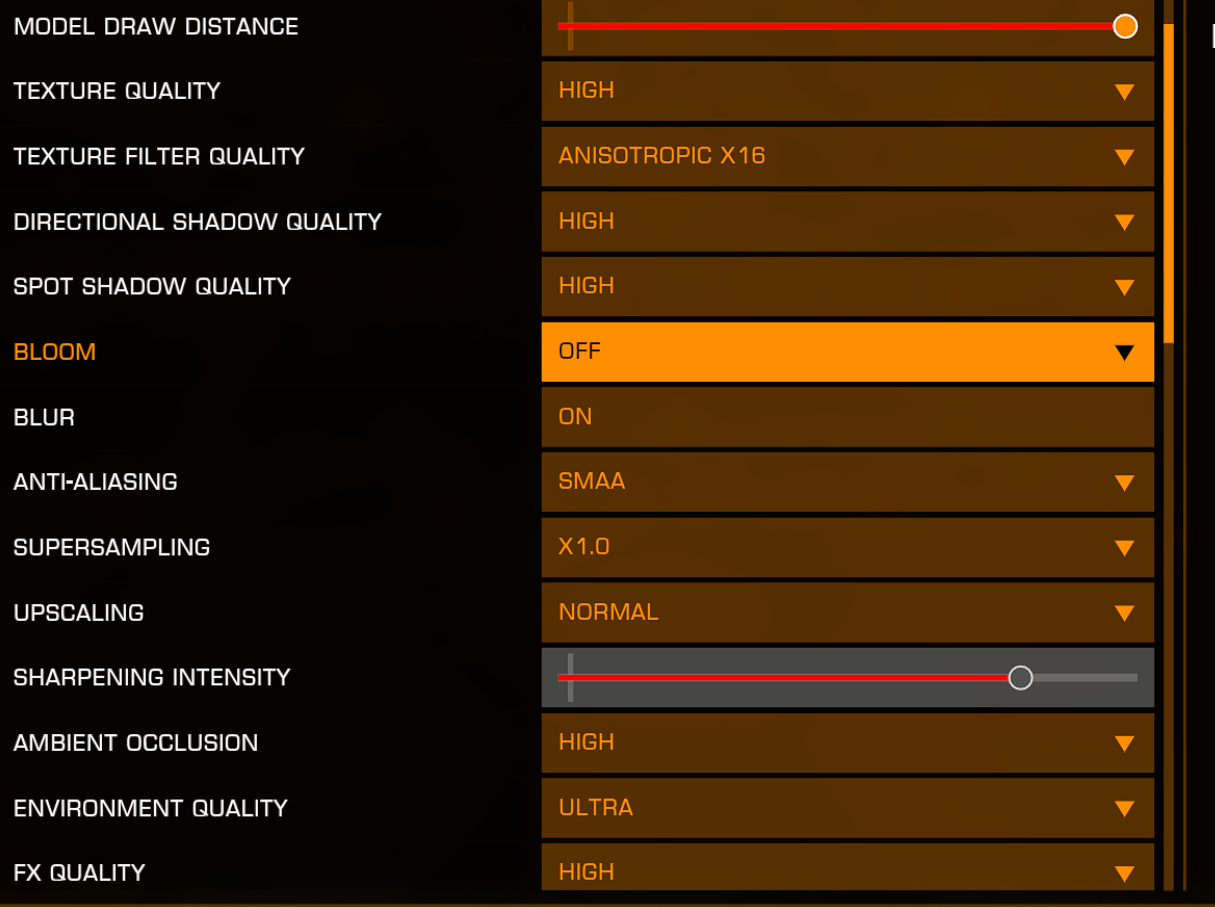The height and width of the screenshot is (907, 1215).
Task: Click the ANISOTROPIC X16 value field
Action: click(x=847, y=156)
